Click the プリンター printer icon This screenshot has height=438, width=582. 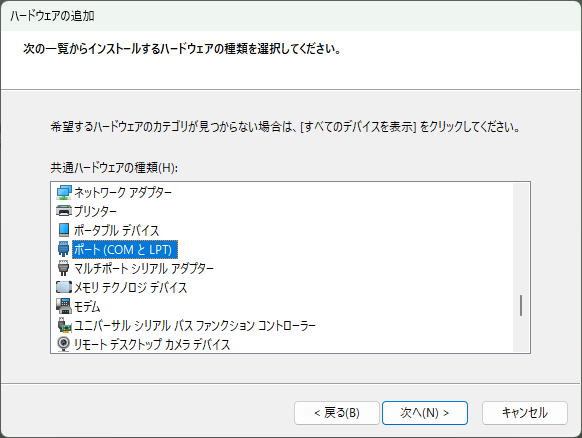(x=63, y=211)
